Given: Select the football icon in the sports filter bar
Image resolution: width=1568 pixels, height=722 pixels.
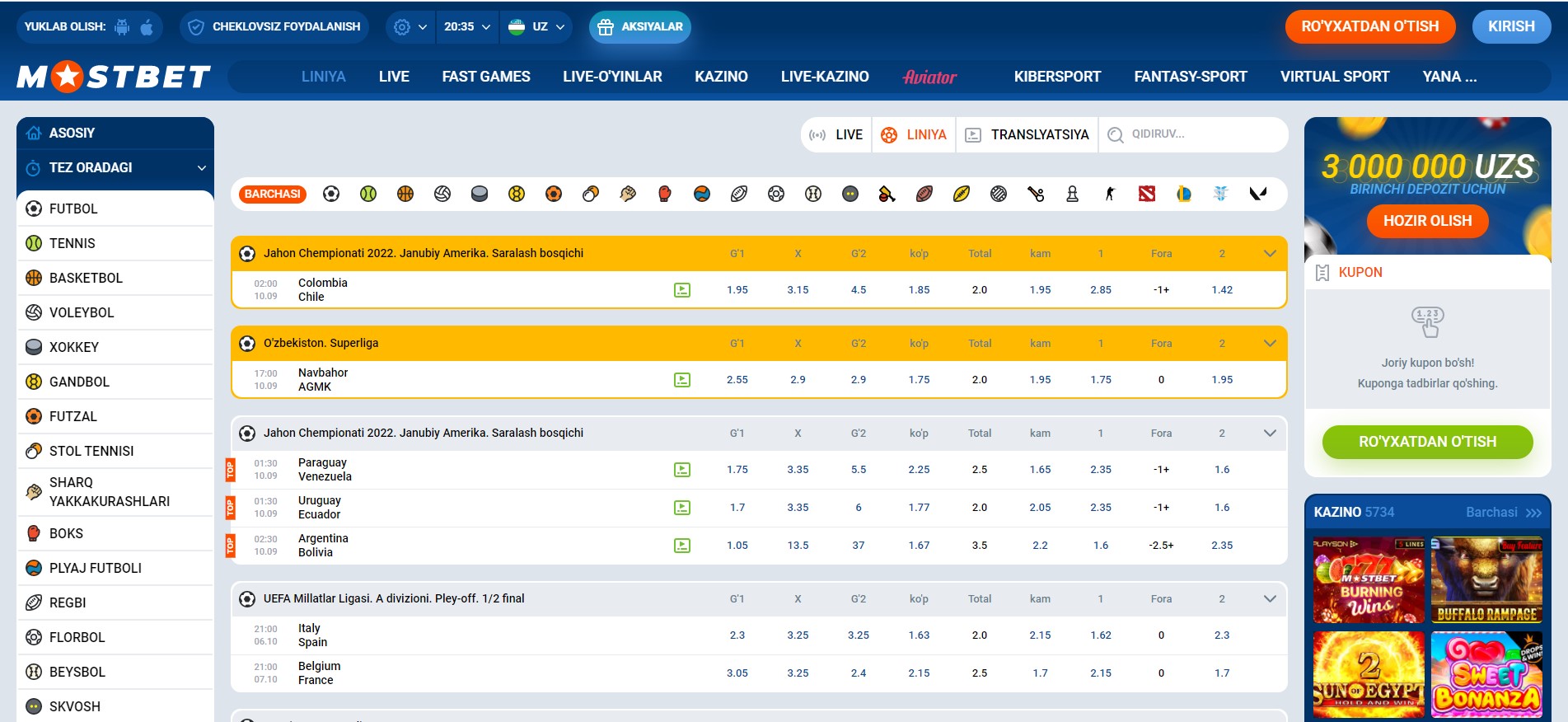Looking at the screenshot, I should (331, 194).
